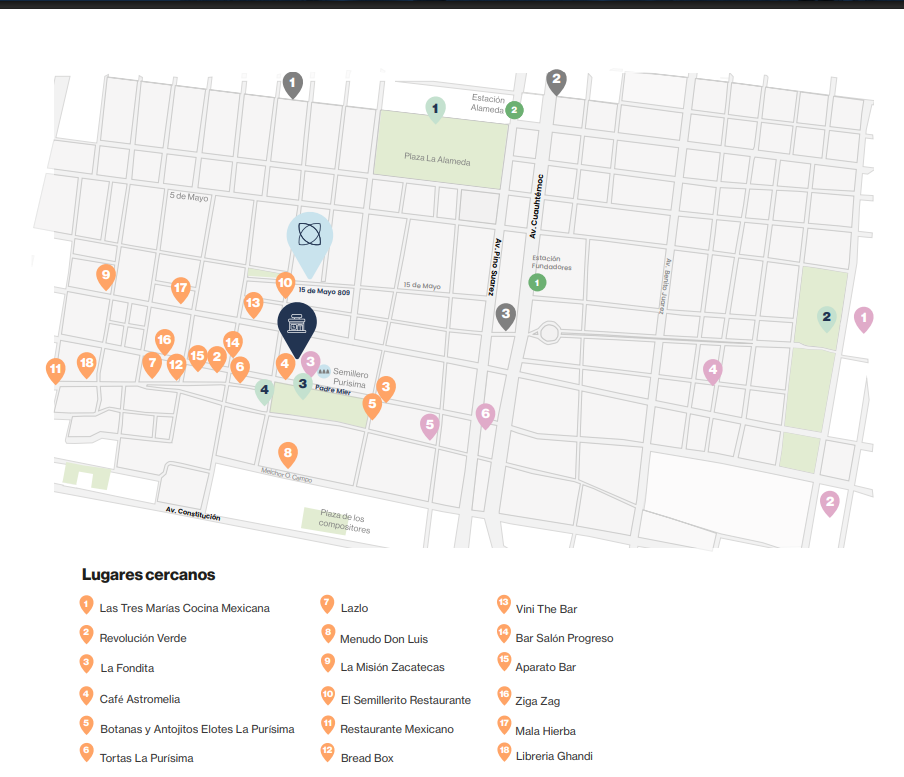Select green Estación Fundadores marker 1

537,282
